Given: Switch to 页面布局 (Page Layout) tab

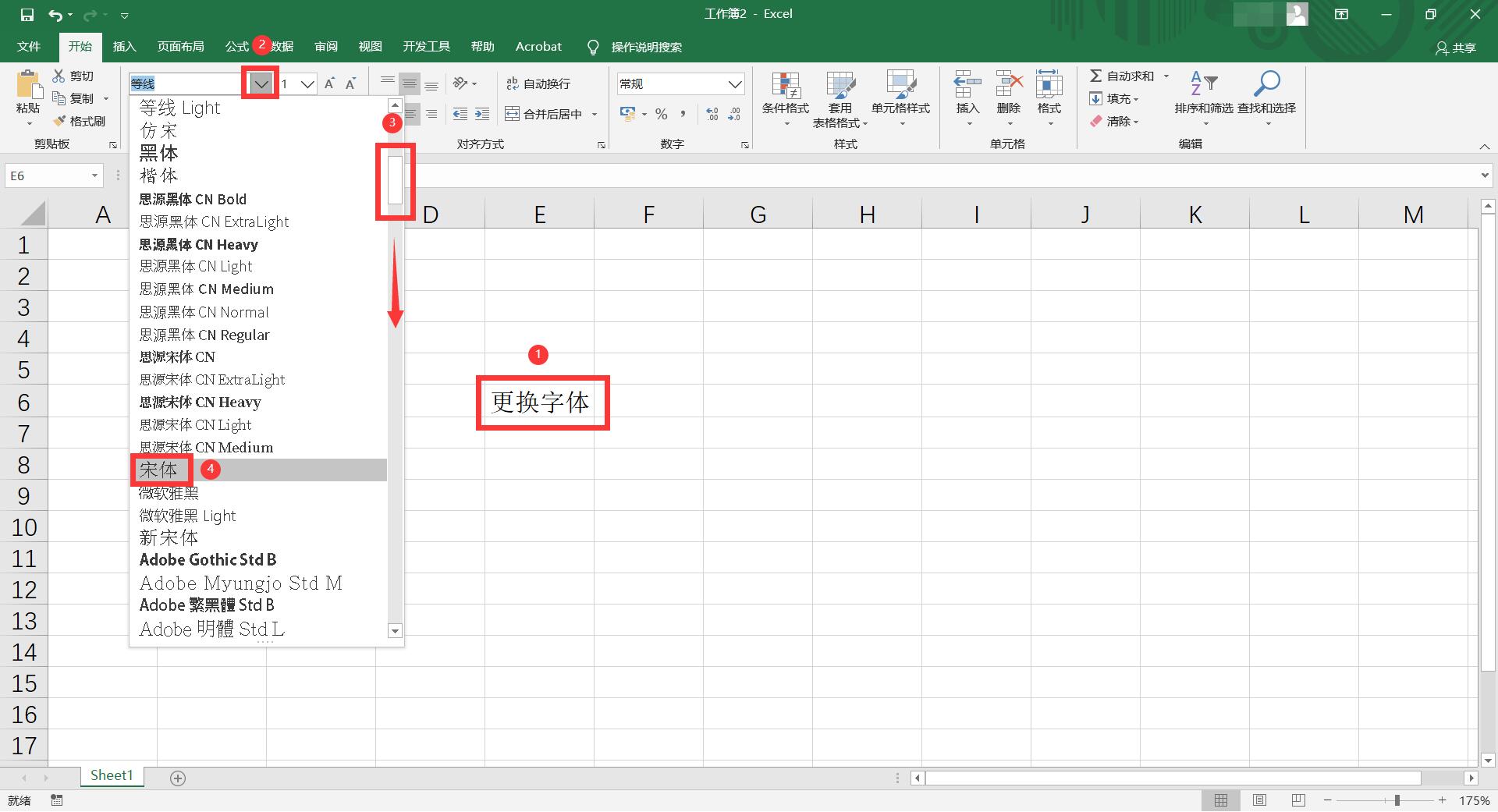Looking at the screenshot, I should 181,47.
